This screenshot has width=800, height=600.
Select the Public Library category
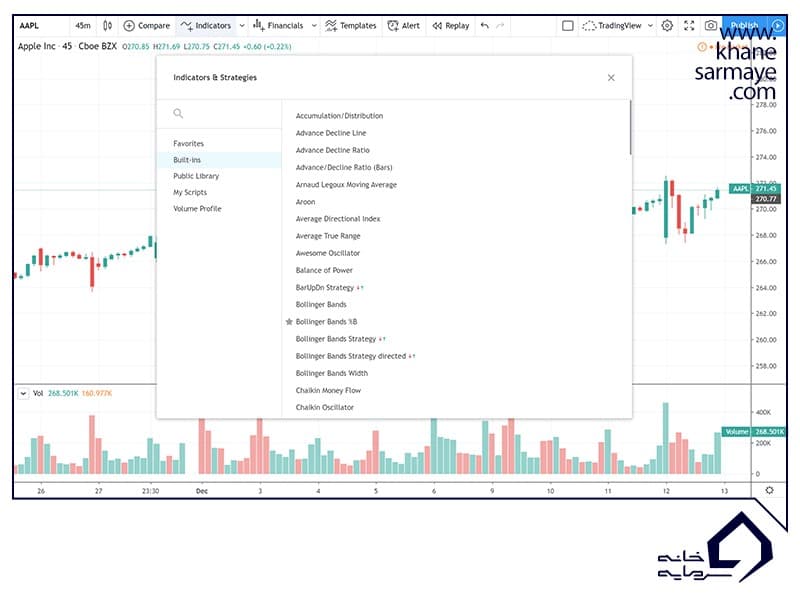pos(219,176)
